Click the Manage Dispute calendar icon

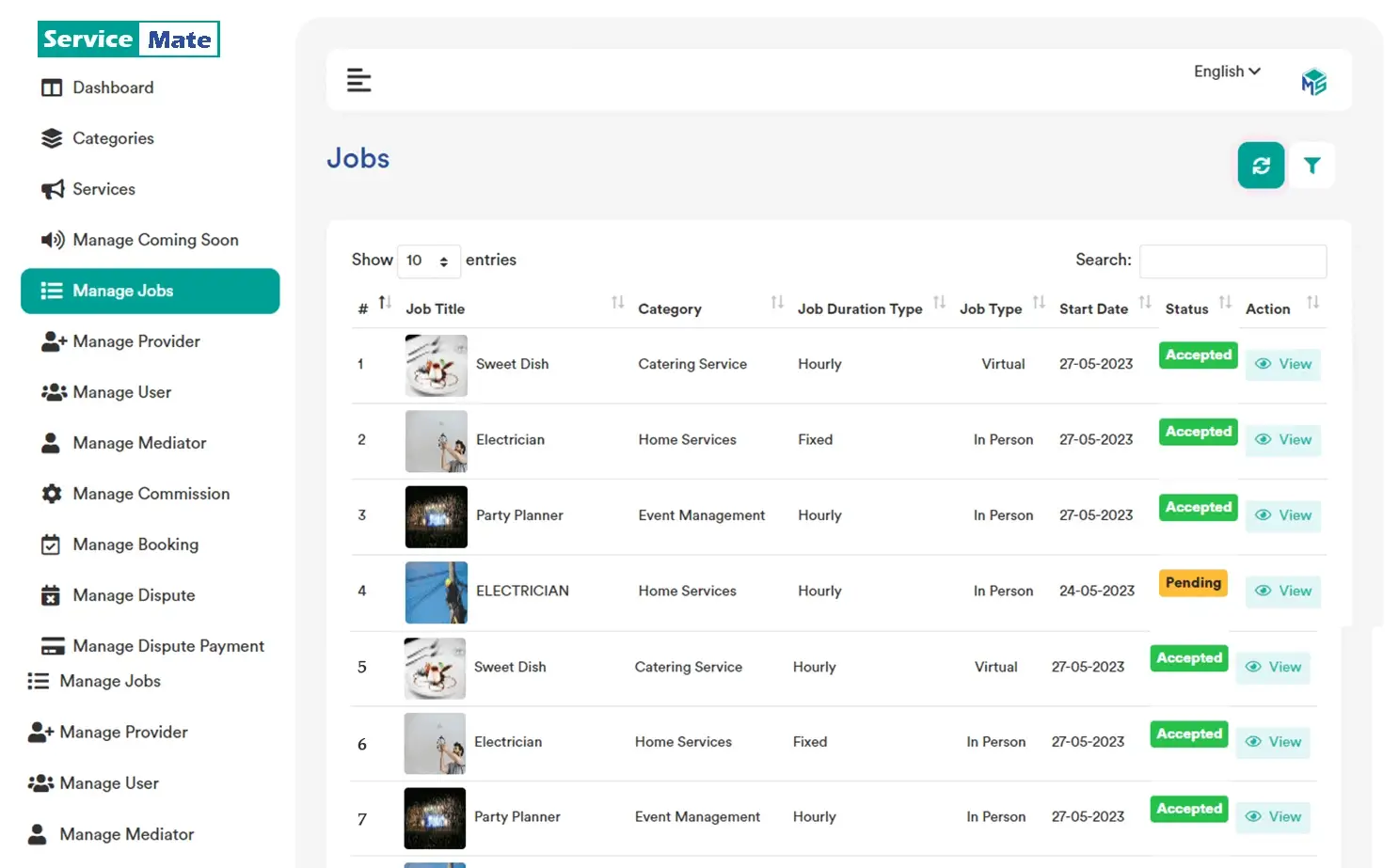[52, 595]
